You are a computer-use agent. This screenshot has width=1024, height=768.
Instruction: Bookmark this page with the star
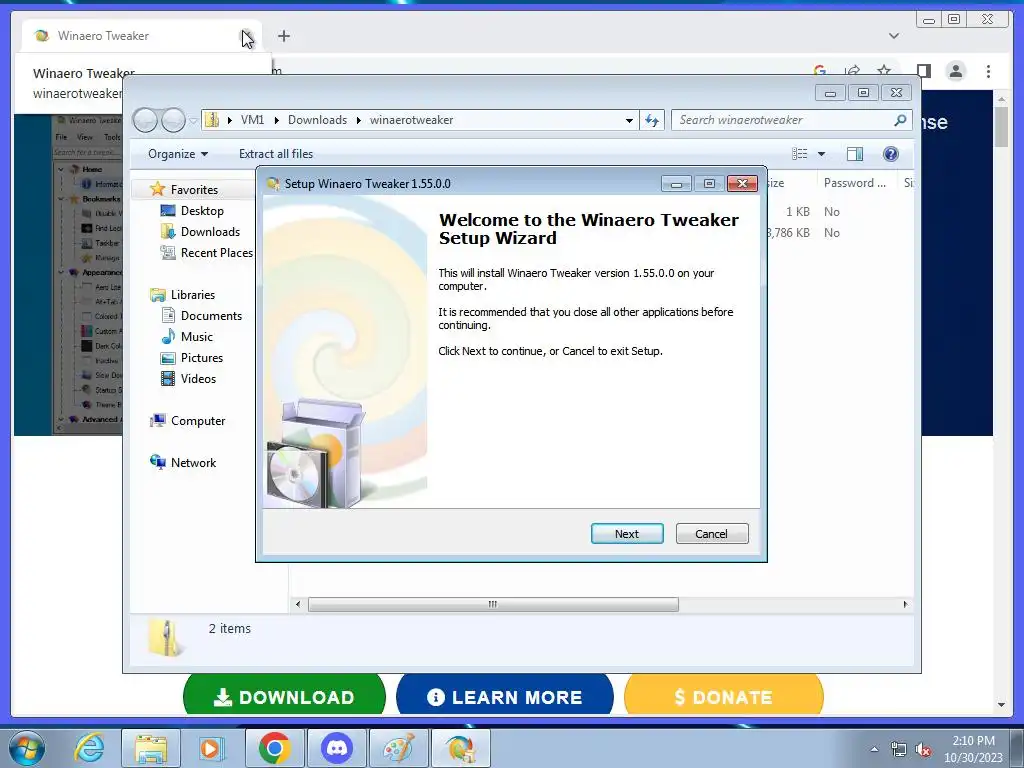(884, 71)
